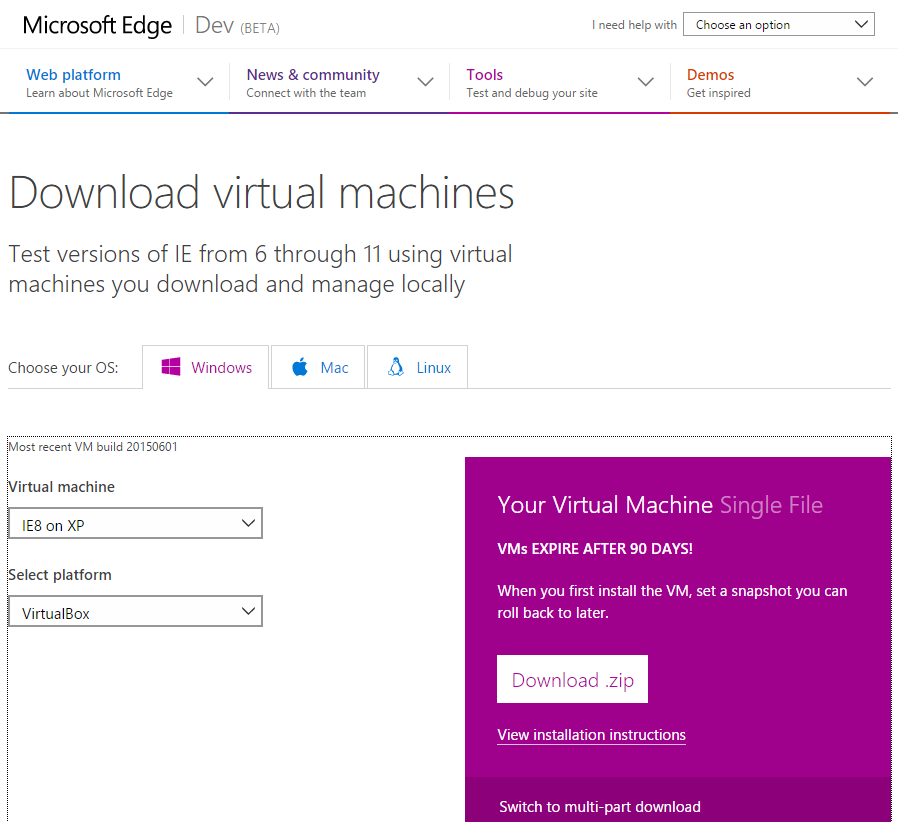This screenshot has width=898, height=822.
Task: Click the Linux penguin icon
Action: pyautogui.click(x=396, y=367)
